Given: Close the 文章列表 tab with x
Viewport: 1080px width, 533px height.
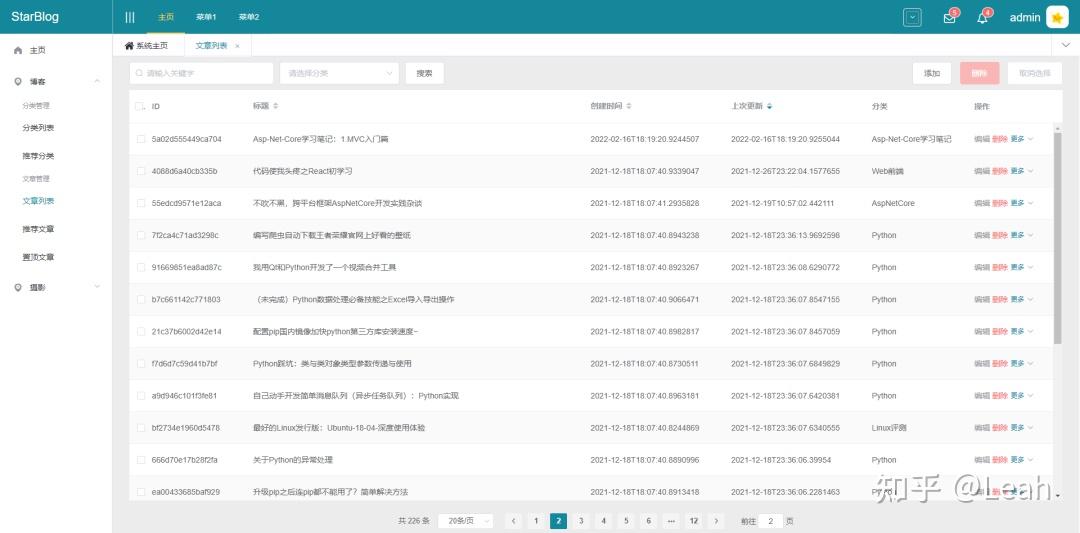Looking at the screenshot, I should click(x=238, y=45).
